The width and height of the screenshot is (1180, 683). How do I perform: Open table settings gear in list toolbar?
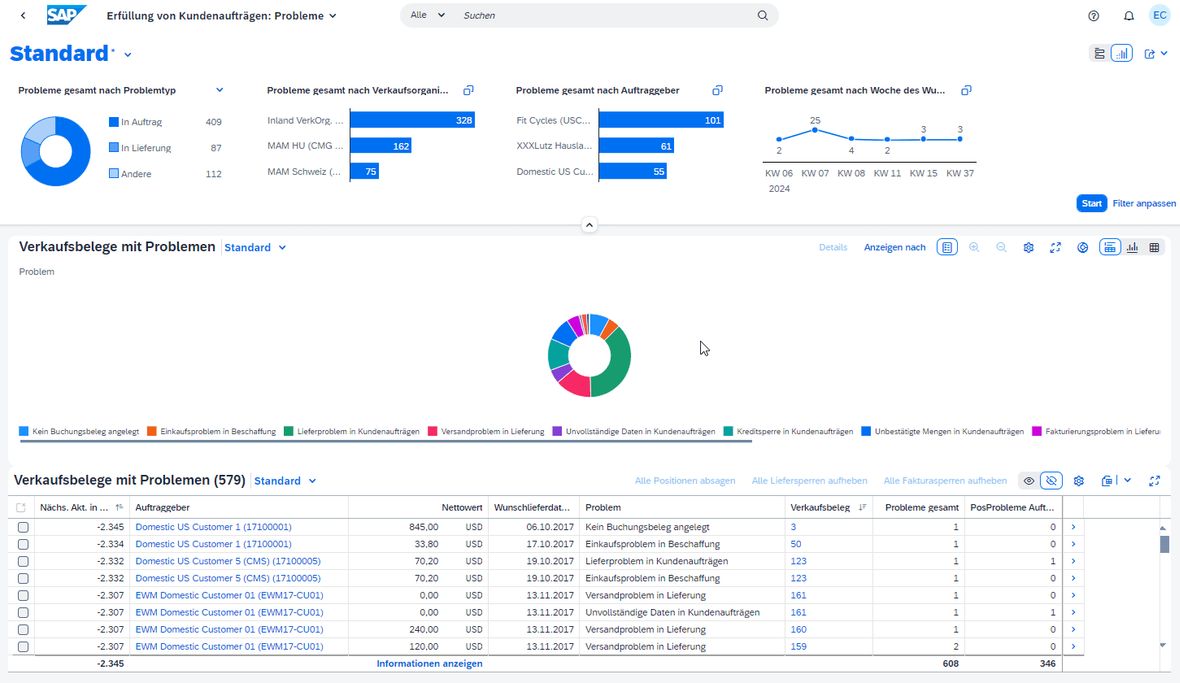(1078, 481)
